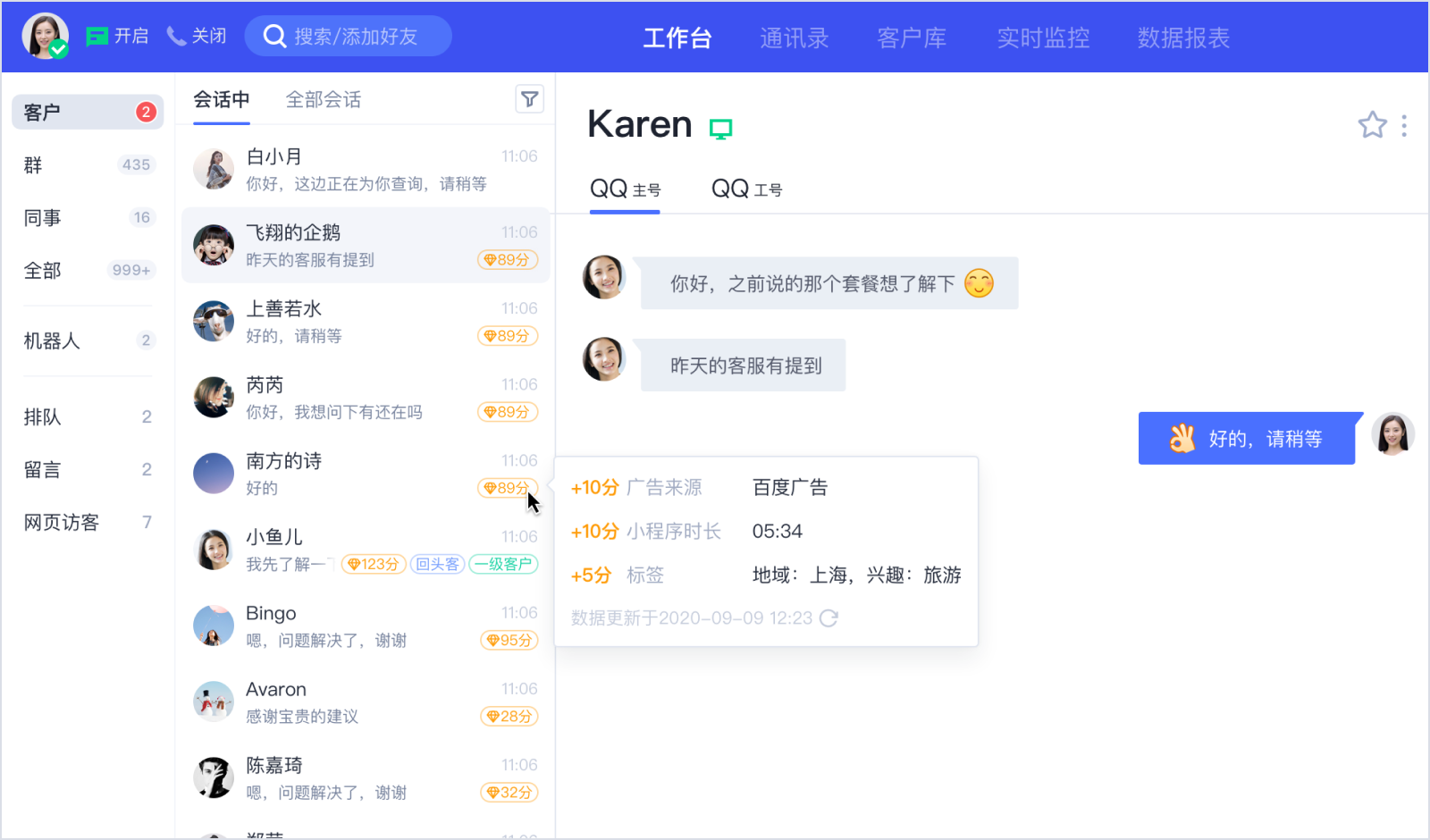Image resolution: width=1430 pixels, height=840 pixels.
Task: Open the 机器人 category
Action: (88, 340)
